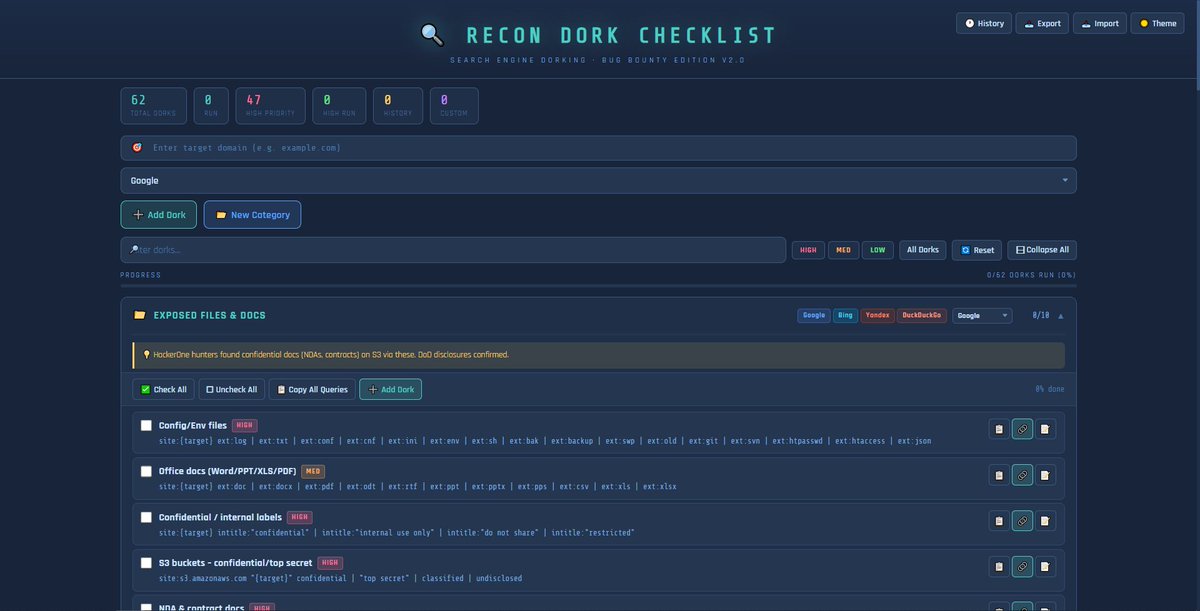
Task: Check the Office docs (Word/PPT/XLS/PDF) checkbox
Action: pyautogui.click(x=146, y=471)
